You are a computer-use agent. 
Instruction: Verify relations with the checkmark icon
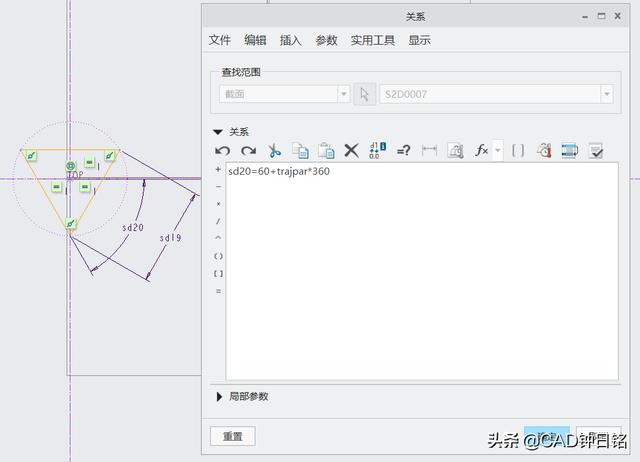[596, 151]
